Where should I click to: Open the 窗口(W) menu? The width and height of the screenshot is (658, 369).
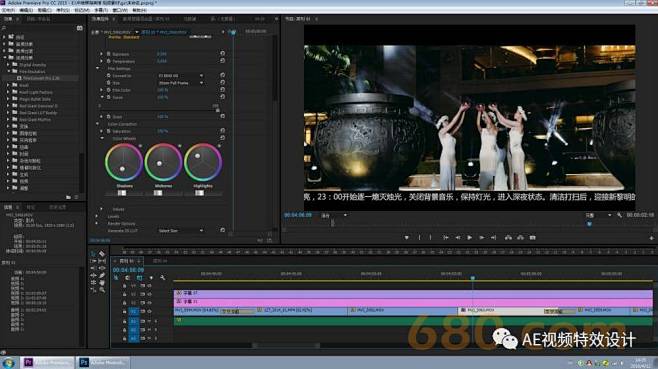[120, 10]
